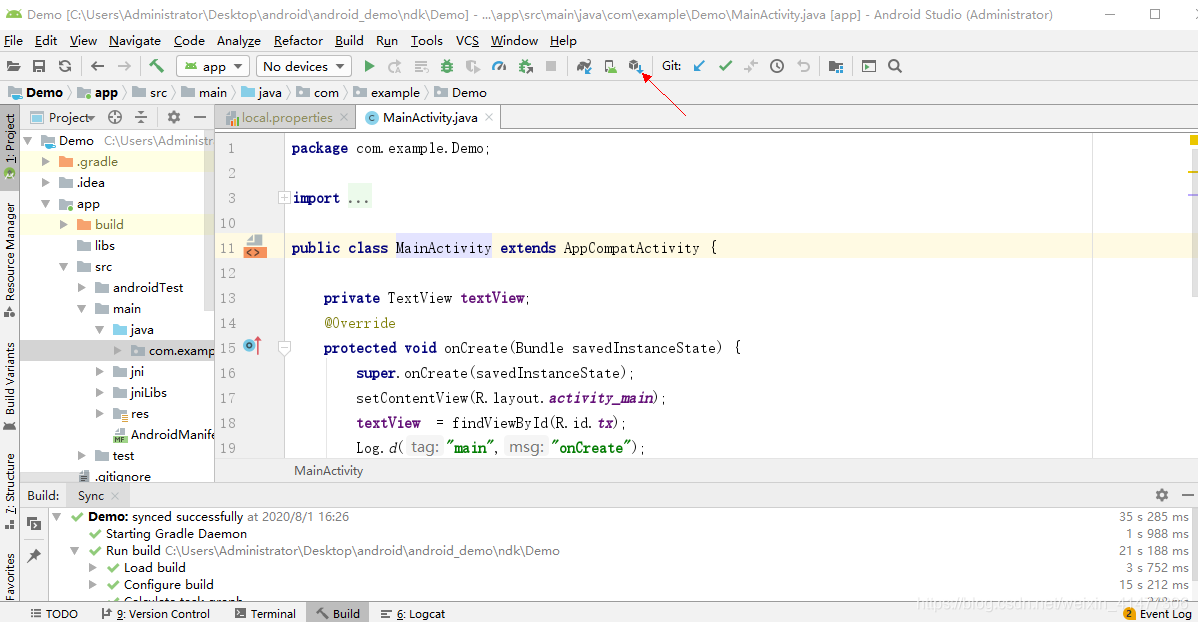Select the jniLibs folder in tree
1198x622 pixels.
click(x=148, y=392)
